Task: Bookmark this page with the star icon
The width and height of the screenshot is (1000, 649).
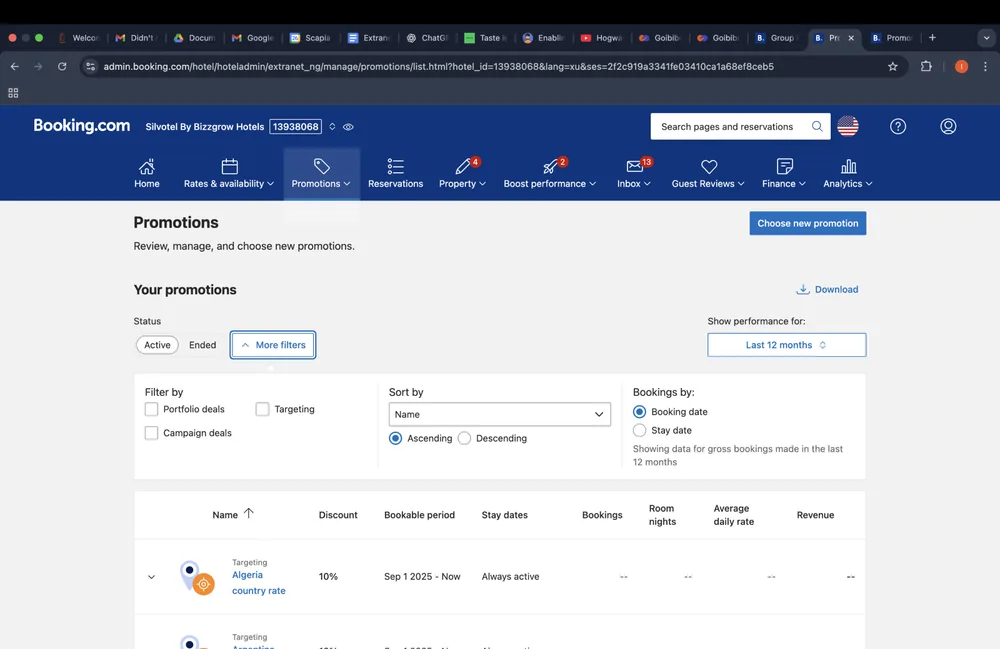Action: (x=893, y=66)
